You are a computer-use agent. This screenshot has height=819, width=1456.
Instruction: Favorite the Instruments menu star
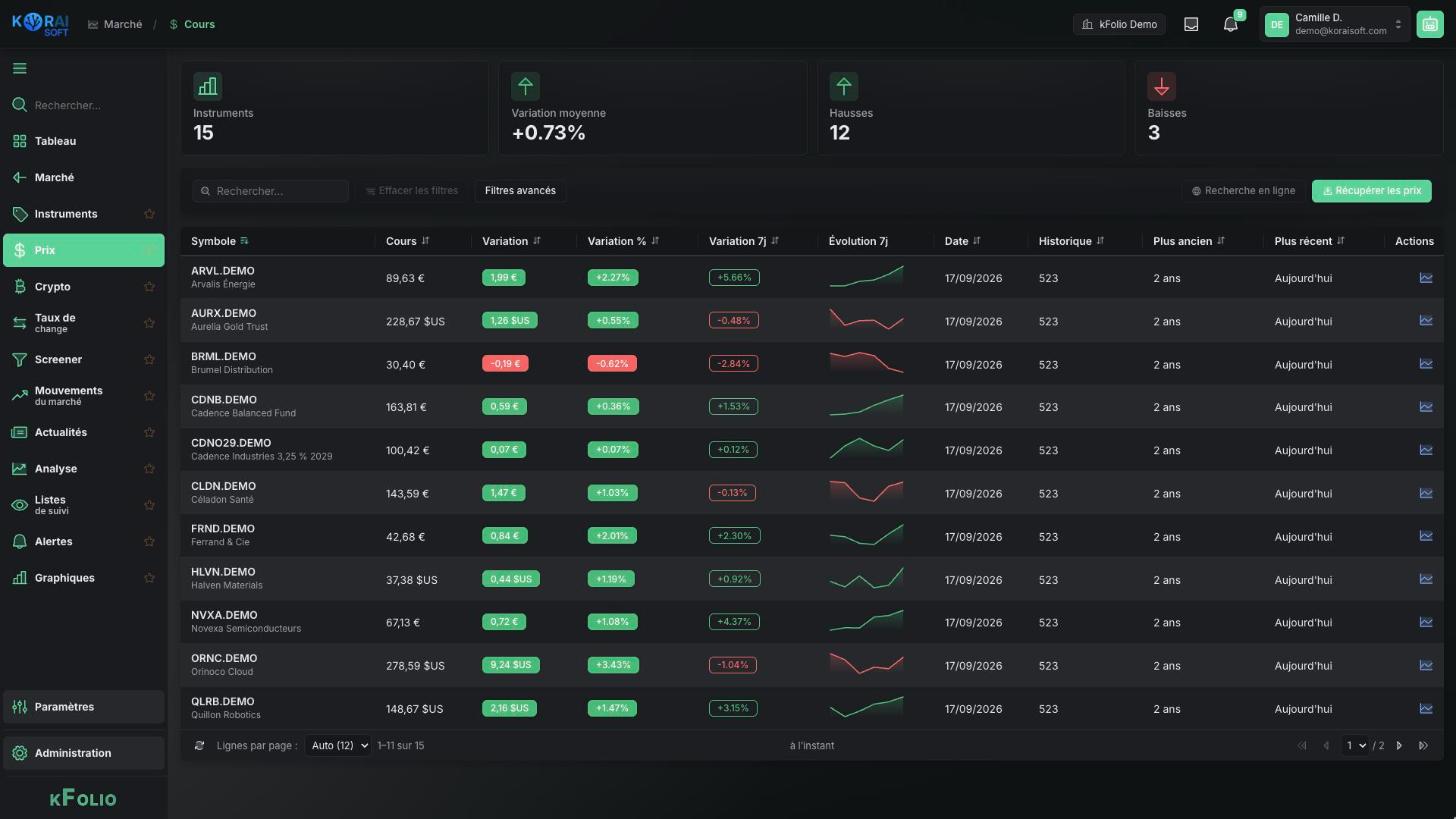(x=149, y=214)
